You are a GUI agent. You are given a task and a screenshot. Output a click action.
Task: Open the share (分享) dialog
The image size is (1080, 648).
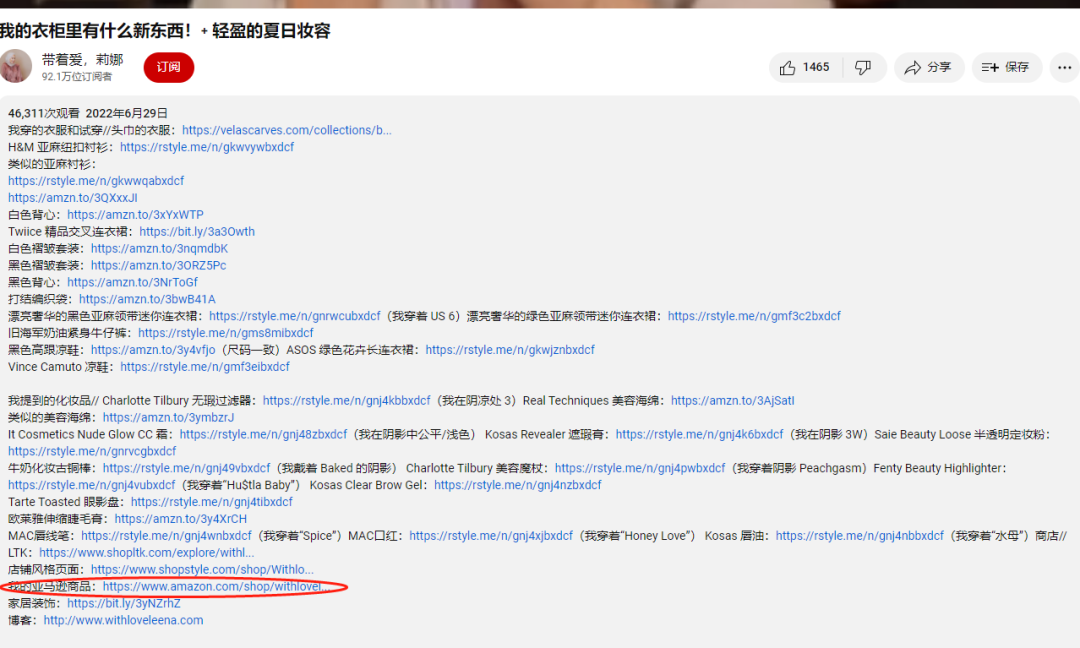[928, 67]
